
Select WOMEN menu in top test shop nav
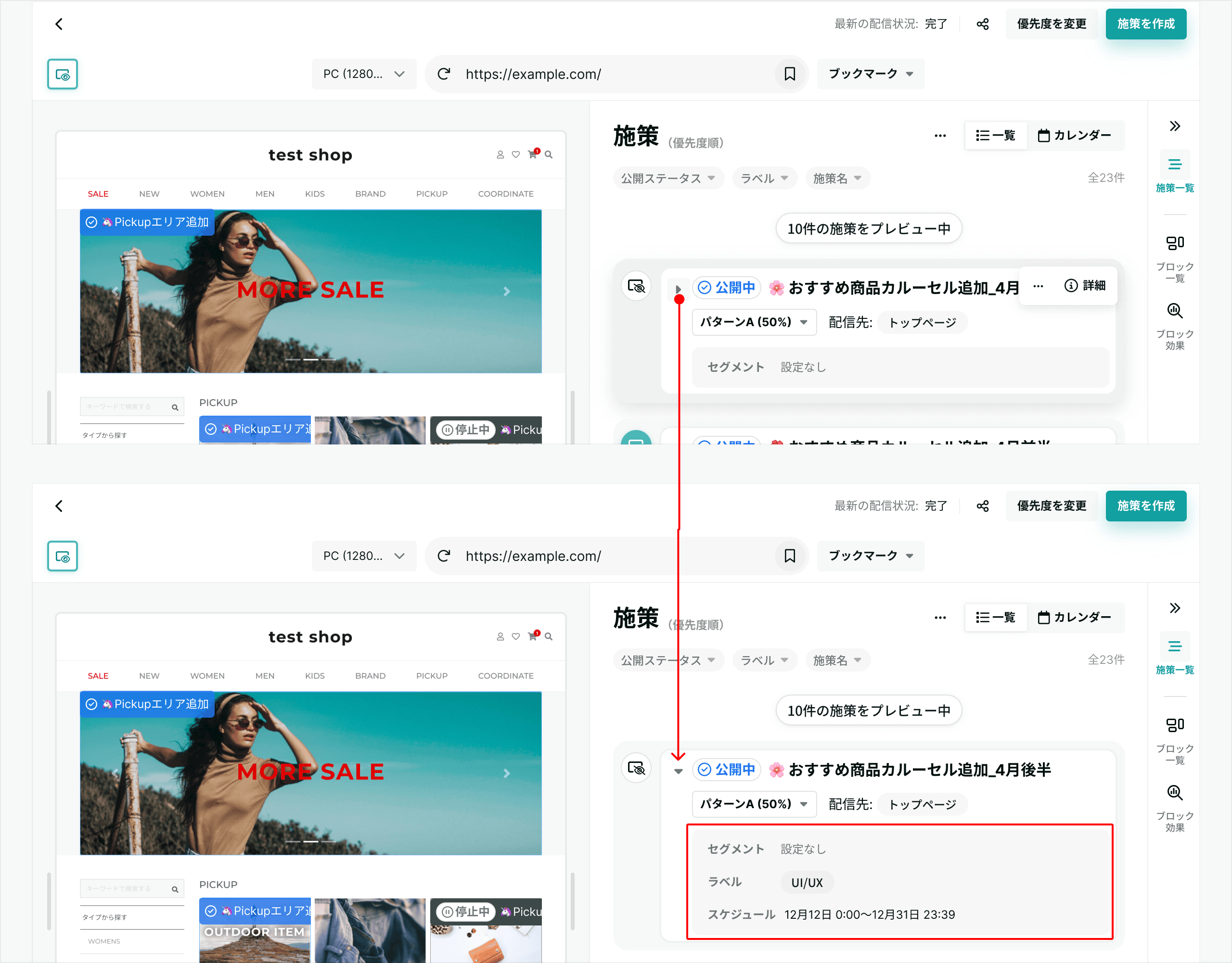pyautogui.click(x=207, y=193)
